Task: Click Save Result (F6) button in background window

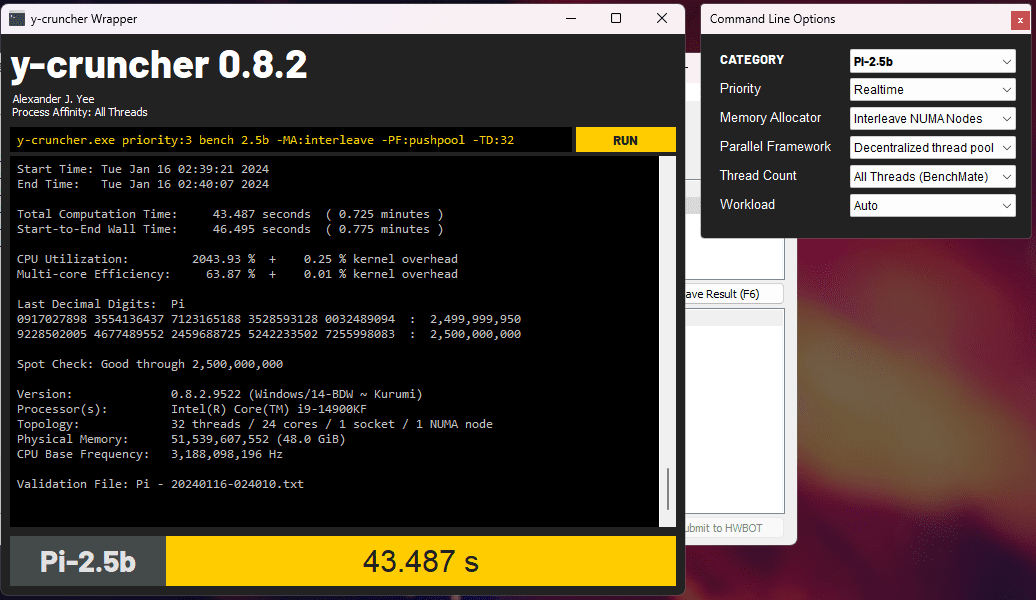Action: [x=733, y=294]
